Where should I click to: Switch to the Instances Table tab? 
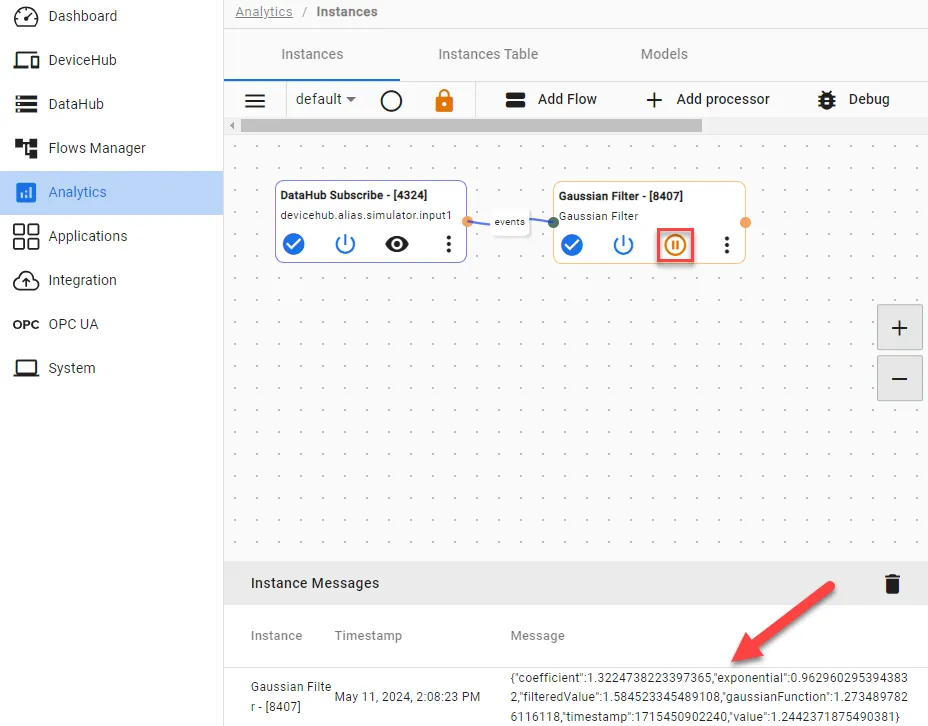click(488, 54)
